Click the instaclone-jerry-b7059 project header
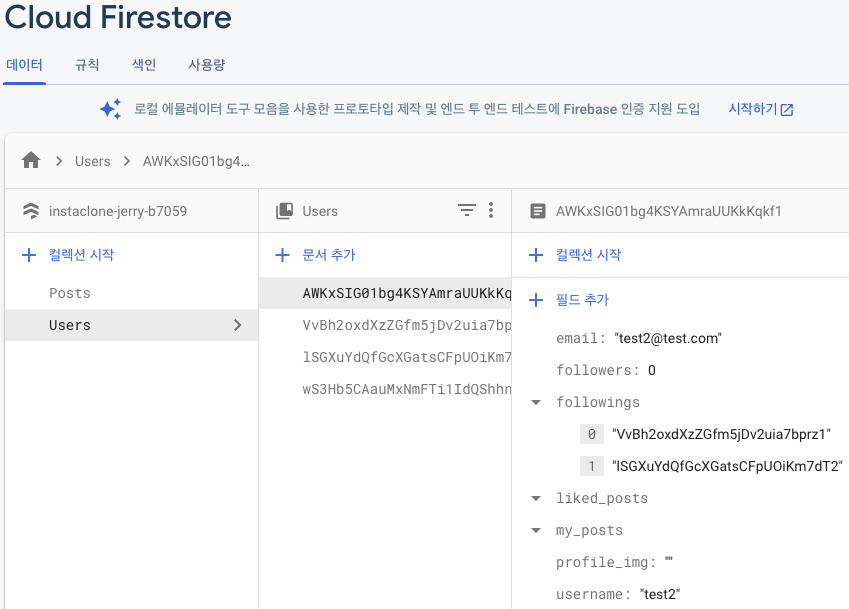 pos(117,211)
